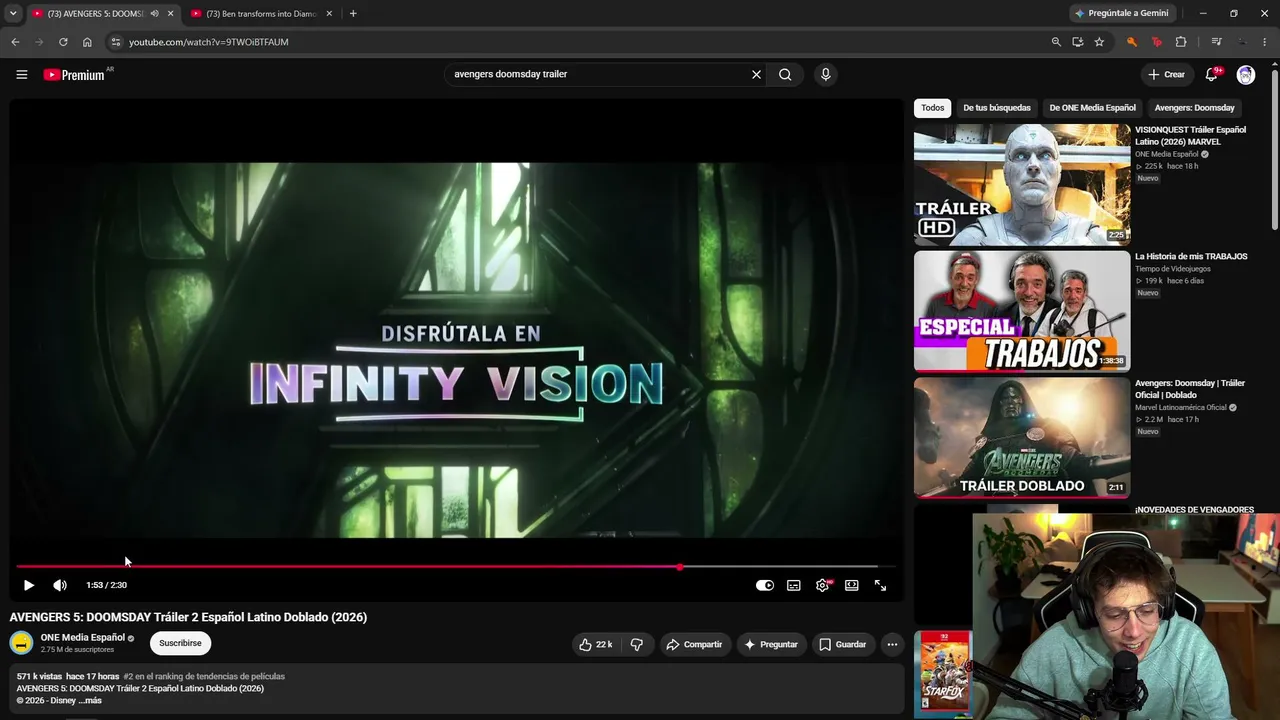
Task: Bookmark this page with the star
Action: tap(1099, 42)
